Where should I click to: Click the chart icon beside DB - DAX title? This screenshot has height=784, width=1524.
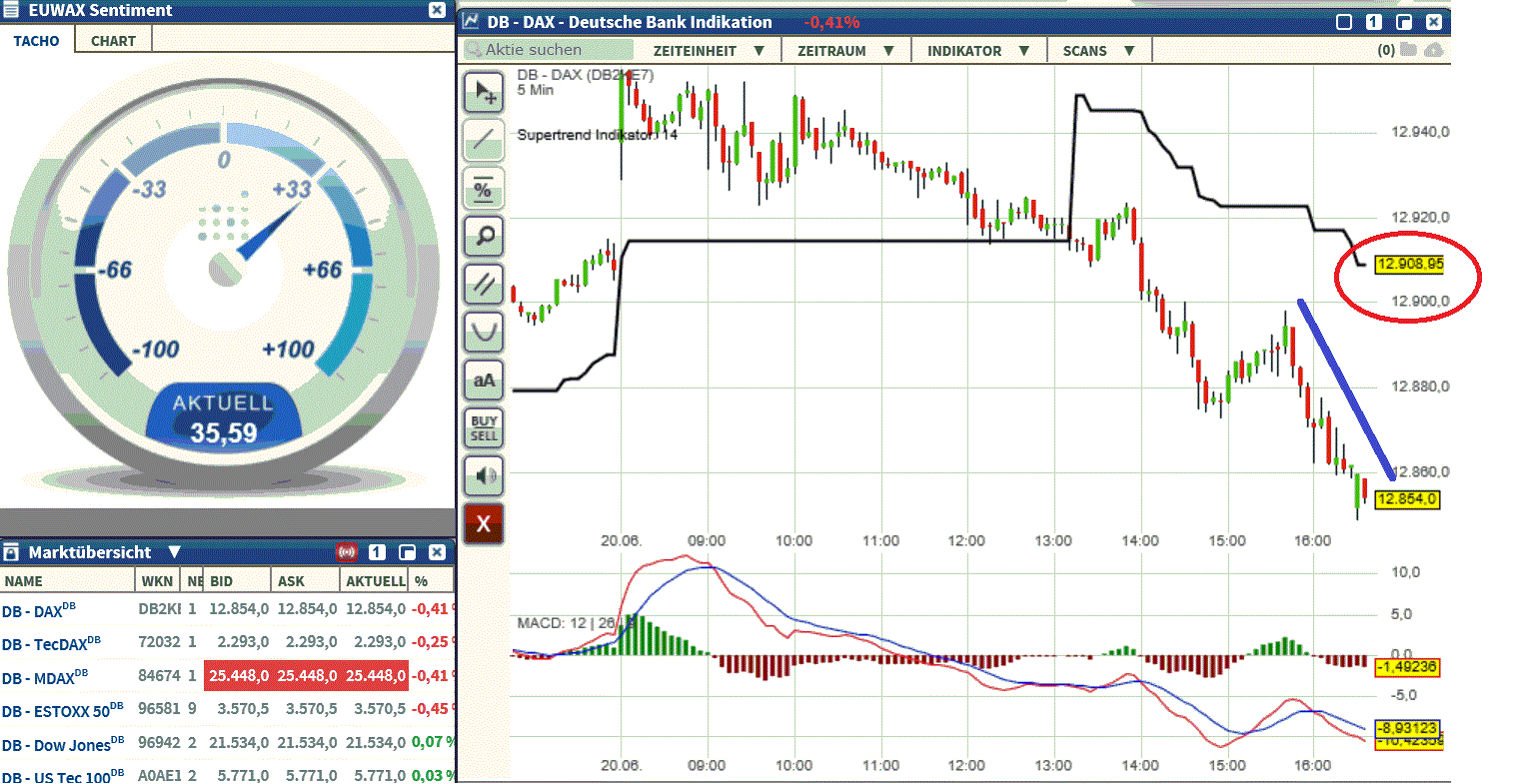tap(471, 22)
